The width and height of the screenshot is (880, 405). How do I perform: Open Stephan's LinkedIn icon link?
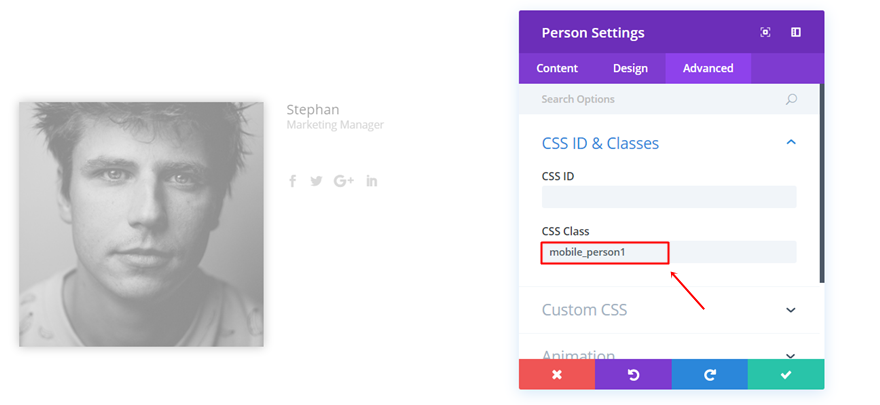click(x=372, y=181)
